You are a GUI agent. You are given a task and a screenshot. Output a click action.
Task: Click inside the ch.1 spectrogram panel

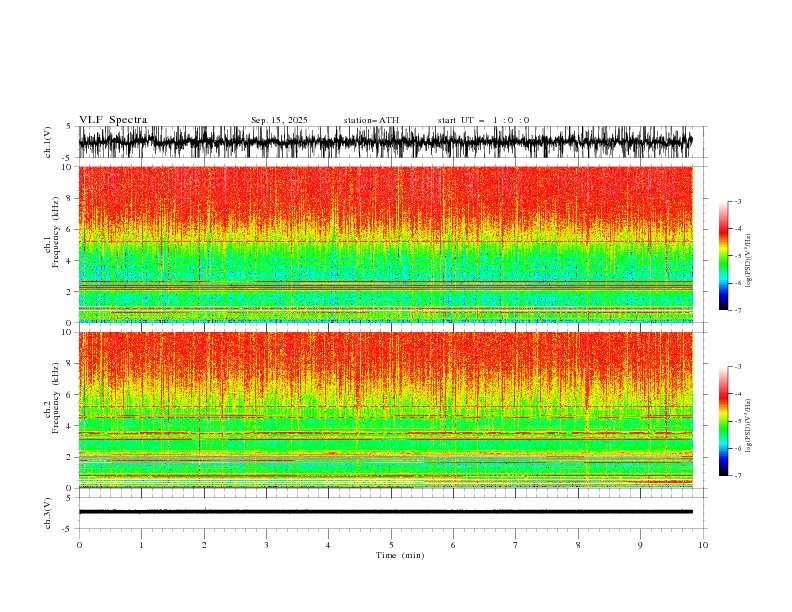coord(385,244)
